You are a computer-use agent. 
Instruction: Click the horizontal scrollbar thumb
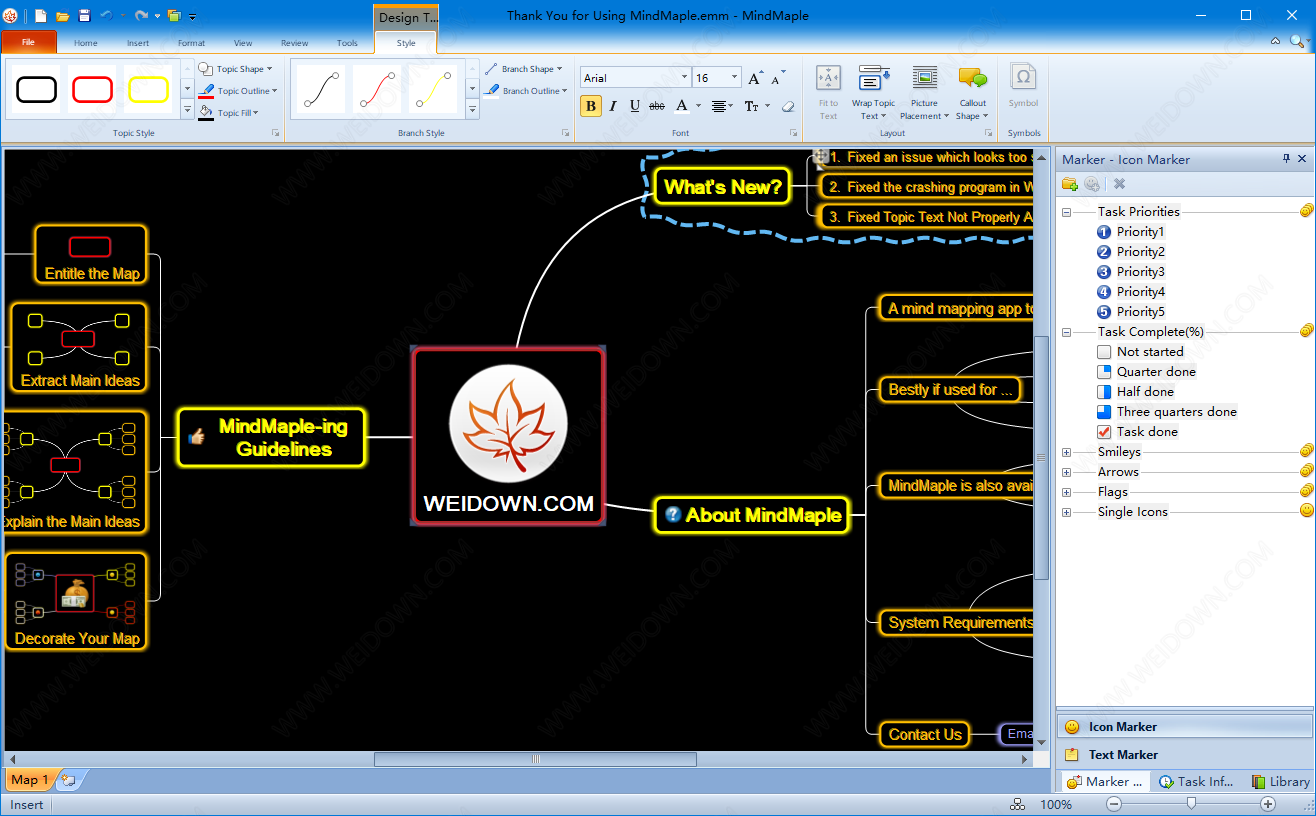click(536, 759)
